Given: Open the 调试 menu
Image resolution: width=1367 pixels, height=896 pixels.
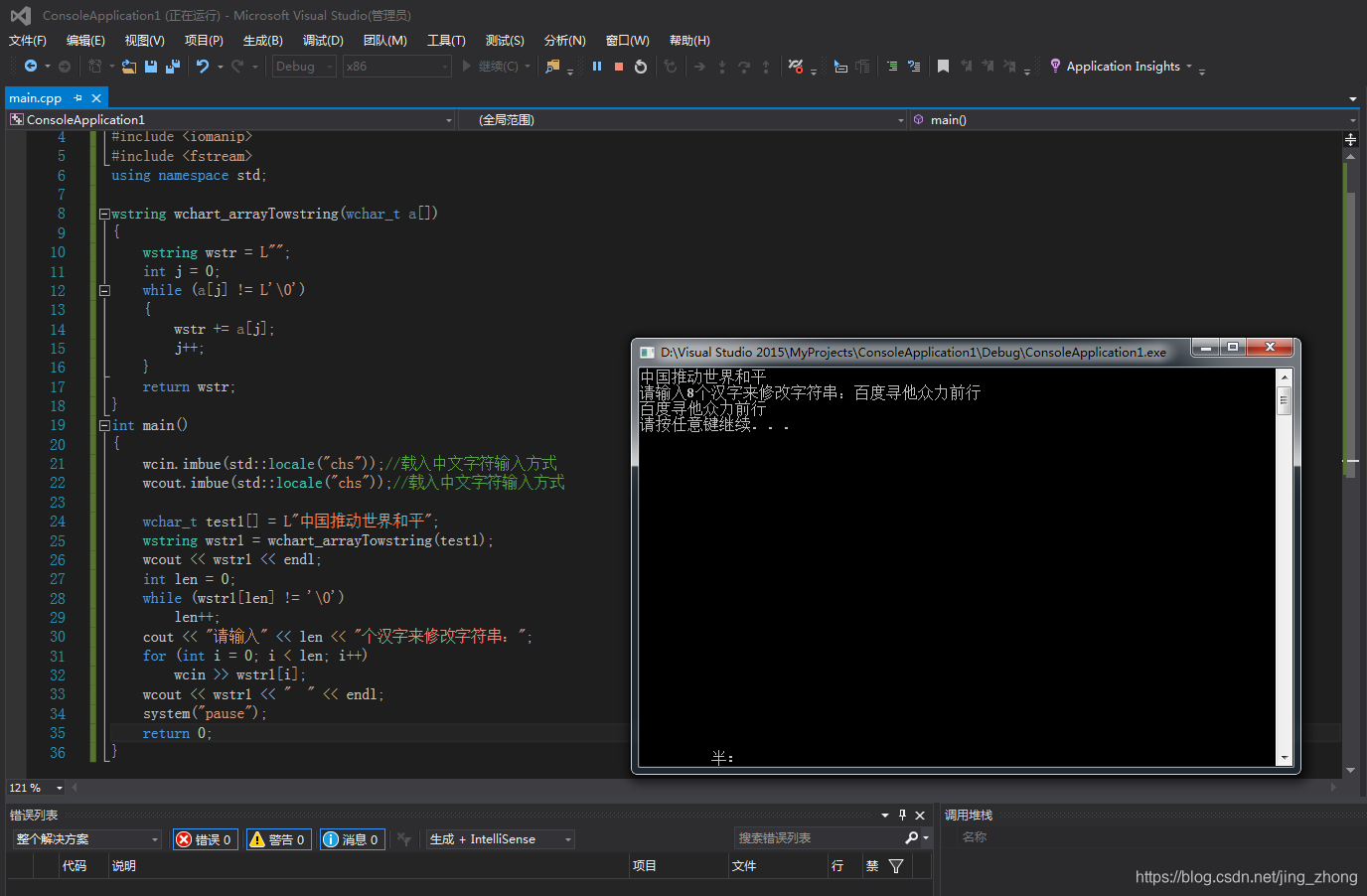Looking at the screenshot, I should [x=322, y=40].
